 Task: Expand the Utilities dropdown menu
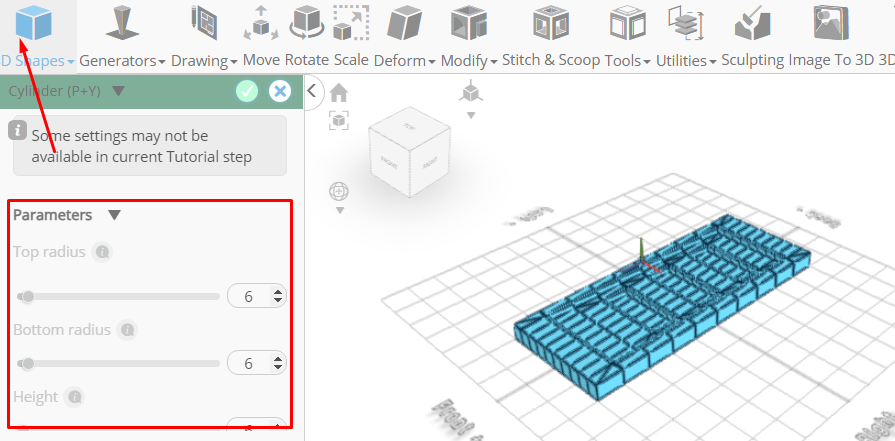(712, 62)
